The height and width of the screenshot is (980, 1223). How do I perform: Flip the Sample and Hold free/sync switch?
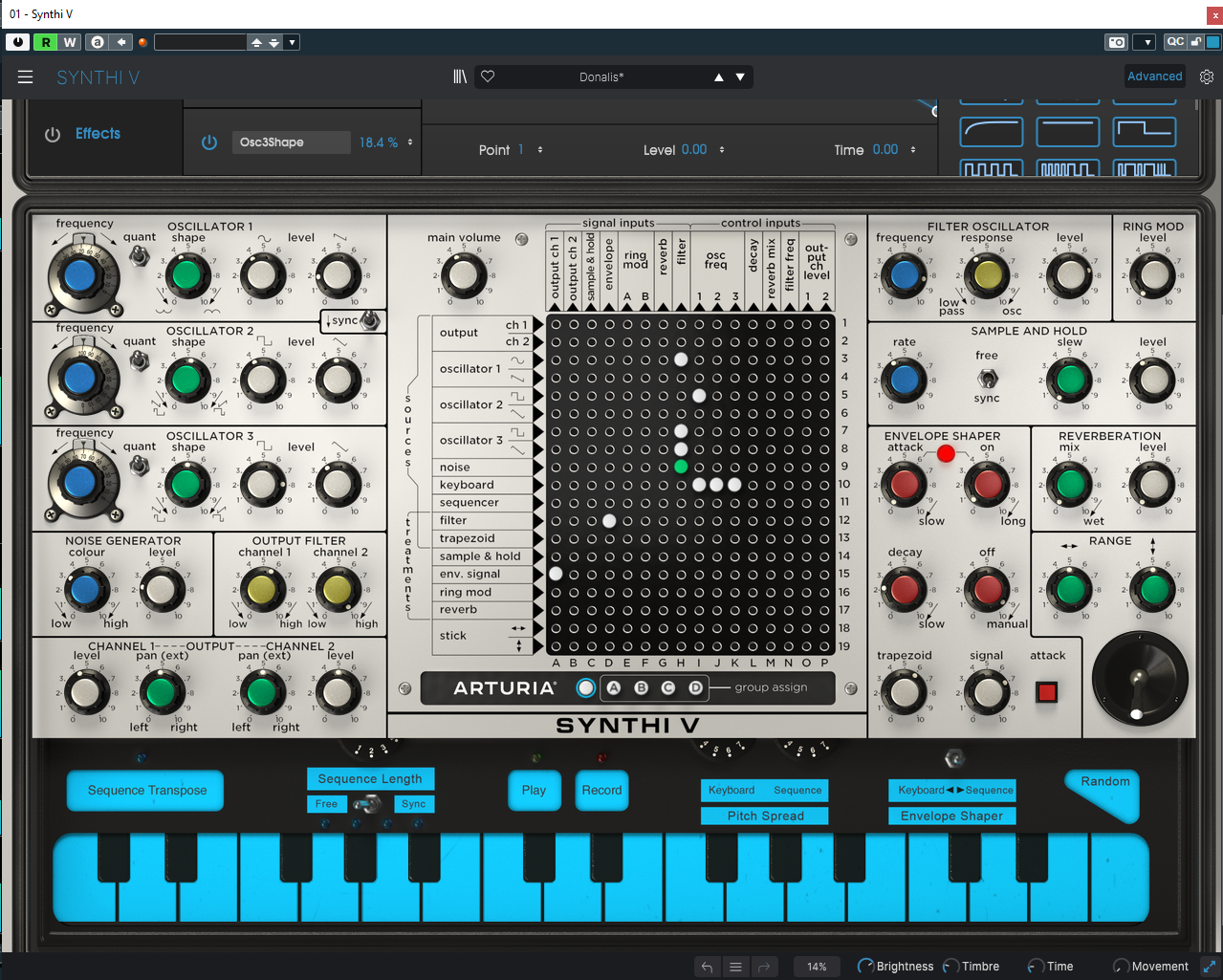coord(987,378)
